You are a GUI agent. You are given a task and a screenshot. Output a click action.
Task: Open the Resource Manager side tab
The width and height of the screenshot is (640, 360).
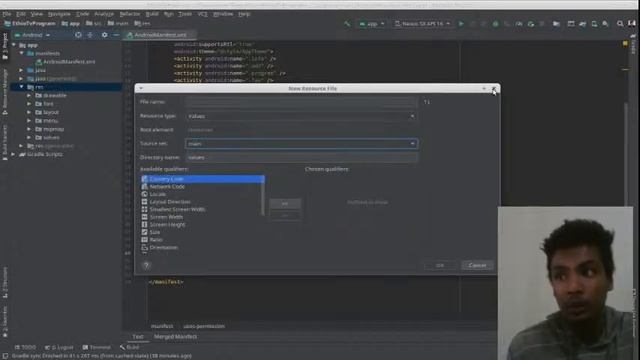tap(5, 91)
